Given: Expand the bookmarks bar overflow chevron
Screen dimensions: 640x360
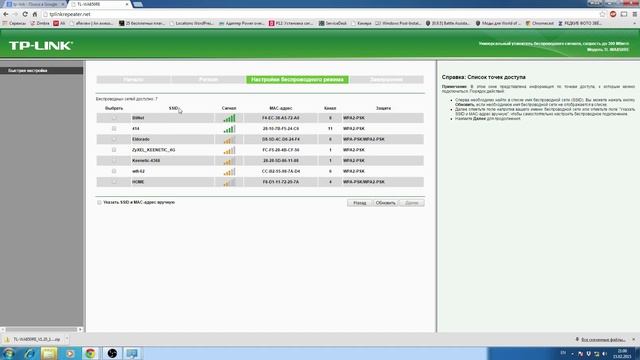Looking at the screenshot, I should 635,24.
